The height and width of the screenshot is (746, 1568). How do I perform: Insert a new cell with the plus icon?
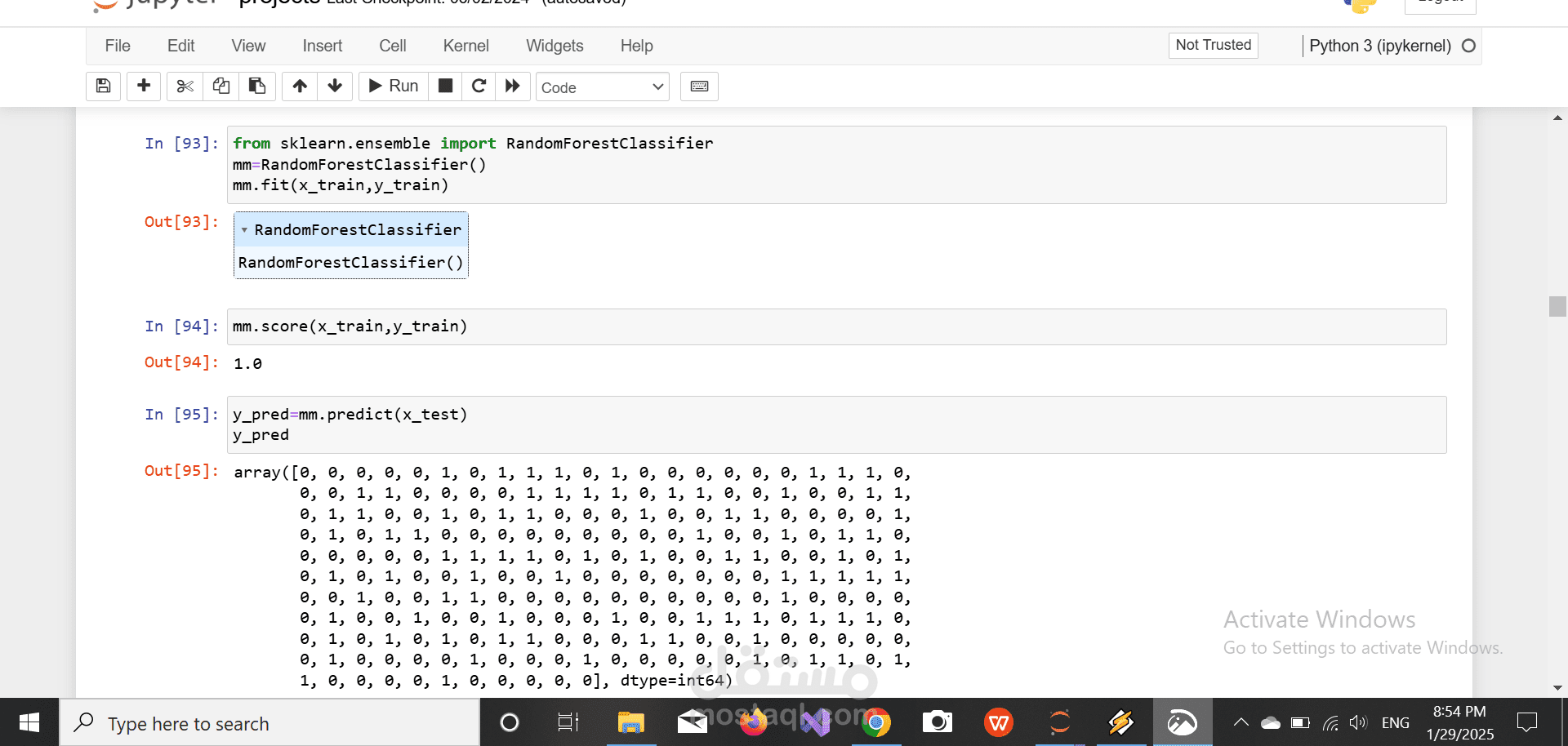click(x=144, y=87)
